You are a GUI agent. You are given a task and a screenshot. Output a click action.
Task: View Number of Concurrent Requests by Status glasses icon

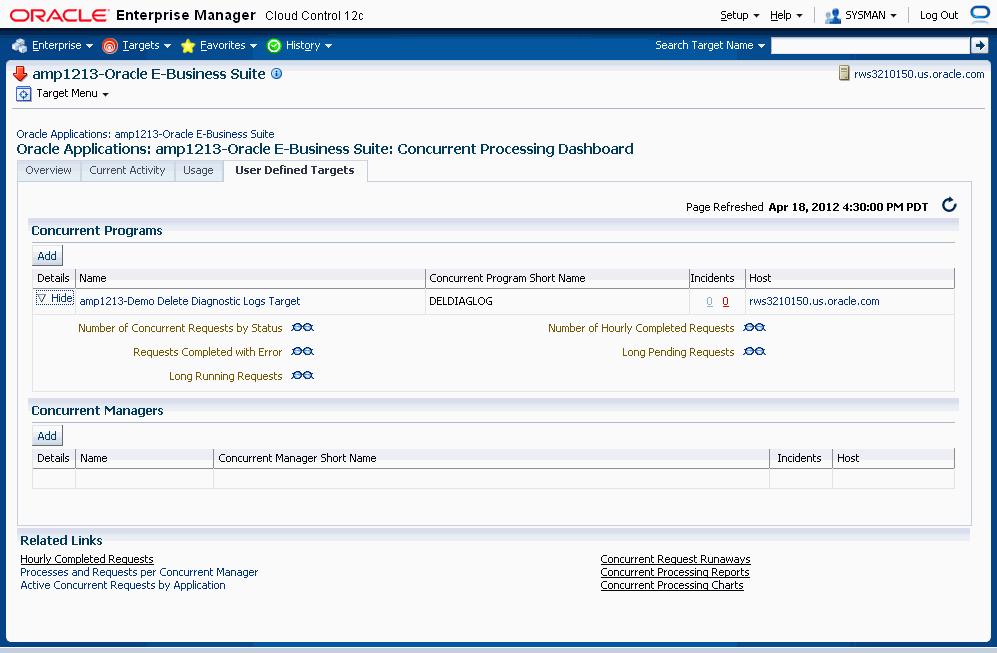pos(303,327)
